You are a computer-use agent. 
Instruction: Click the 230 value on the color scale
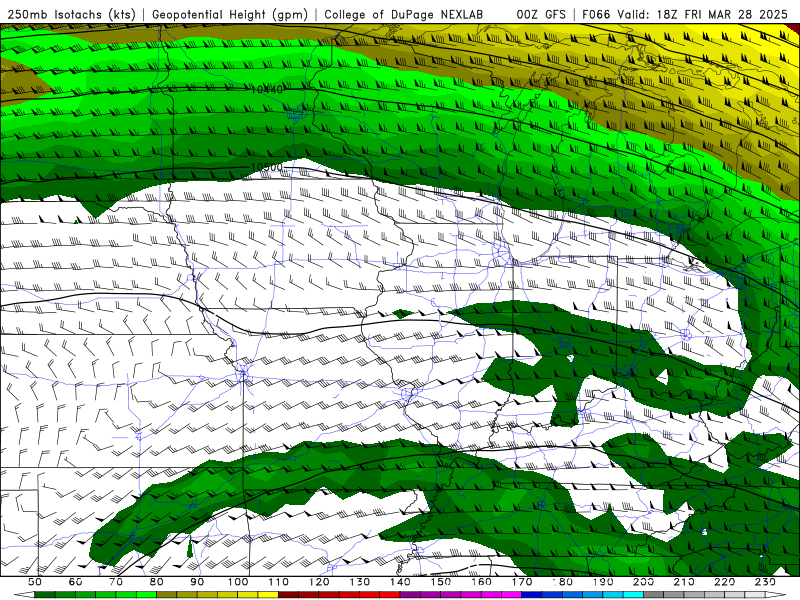pos(765,582)
